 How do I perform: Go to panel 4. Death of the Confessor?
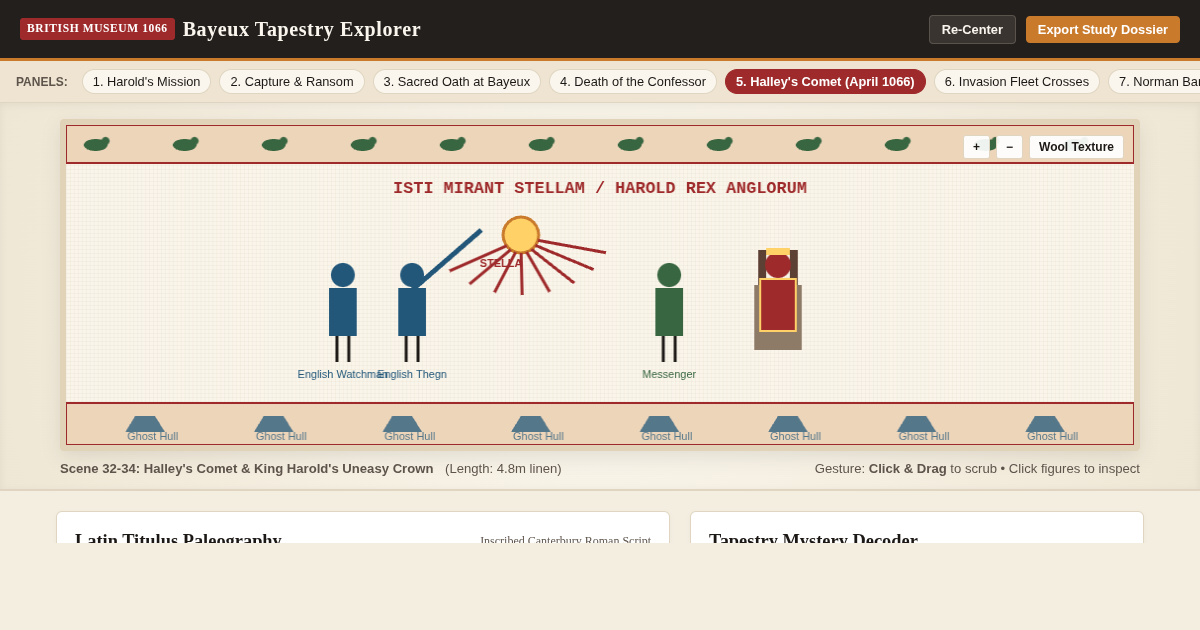(633, 81)
